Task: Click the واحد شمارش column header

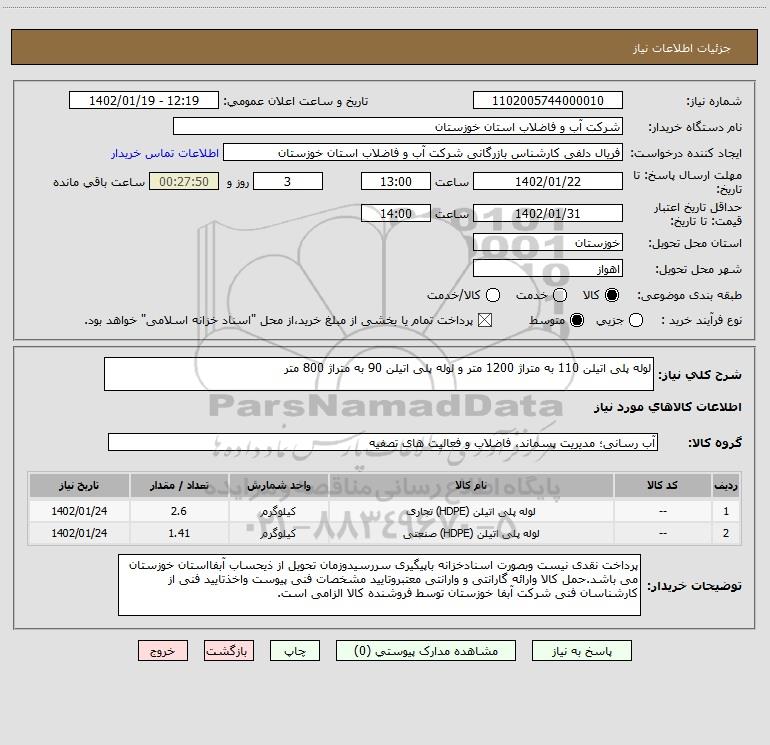Action: click(x=278, y=485)
